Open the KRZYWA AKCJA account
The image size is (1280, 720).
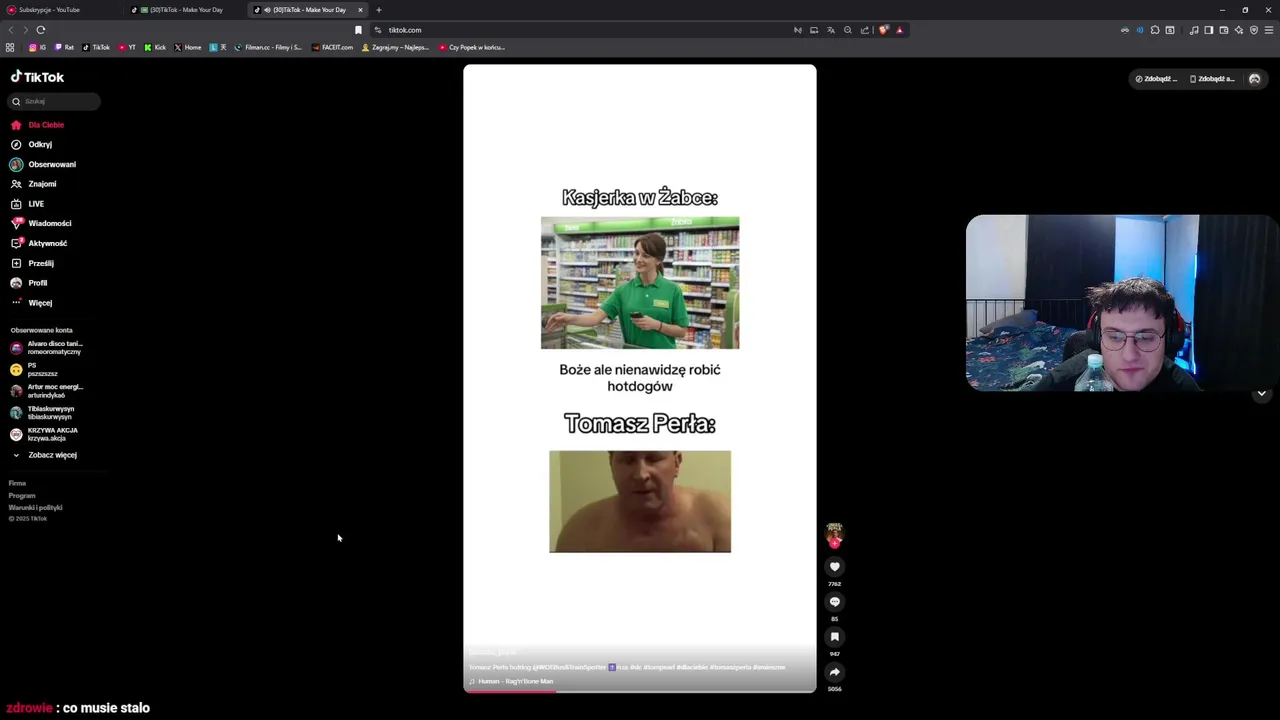tap(44, 434)
